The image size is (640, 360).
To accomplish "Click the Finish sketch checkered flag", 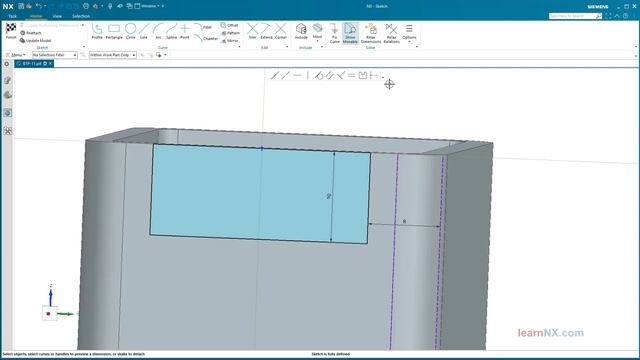I will coord(11,31).
